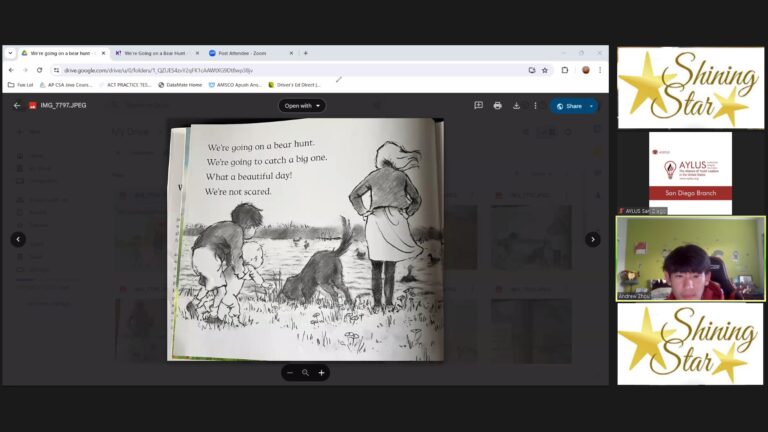Reload the Google Drive page
Screen dimensions: 768x432
coord(40,71)
